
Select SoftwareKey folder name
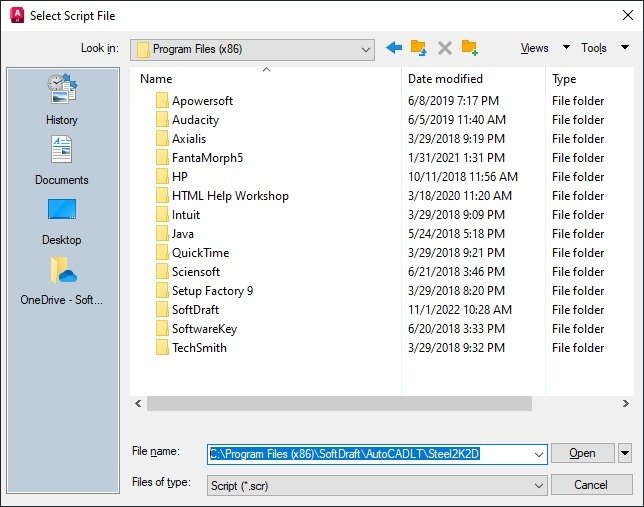(204, 329)
